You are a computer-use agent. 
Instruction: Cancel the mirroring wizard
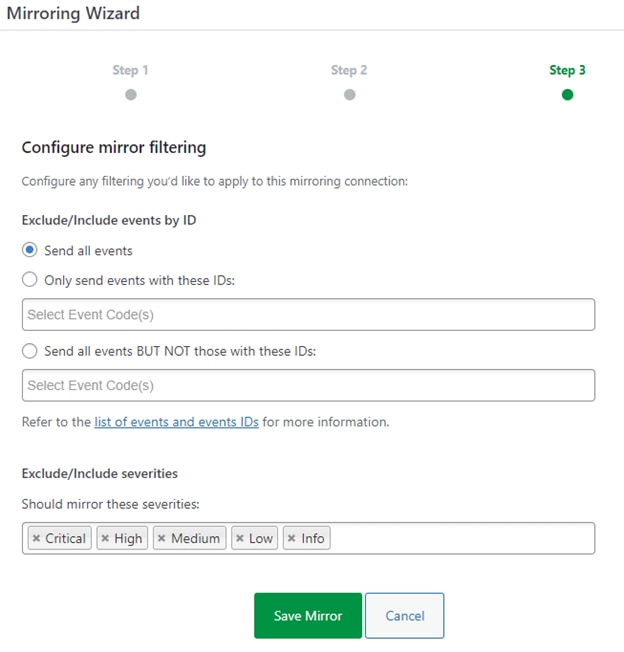pyautogui.click(x=404, y=616)
